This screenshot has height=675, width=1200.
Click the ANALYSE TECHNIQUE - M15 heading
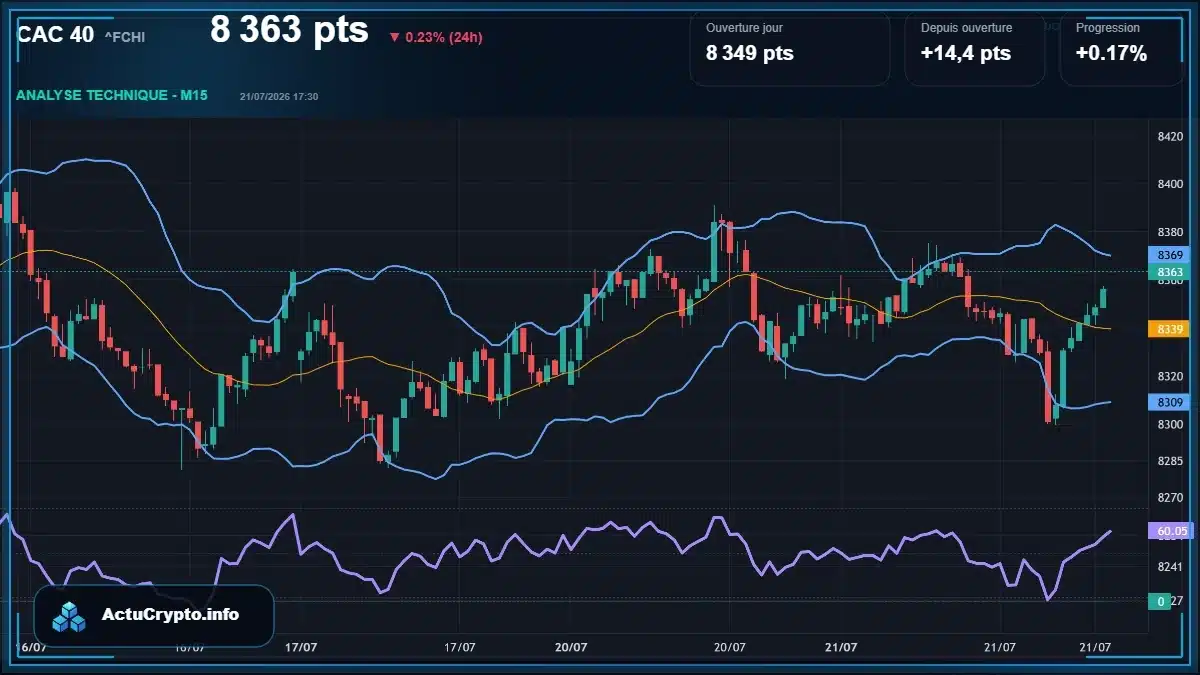pyautogui.click(x=112, y=95)
